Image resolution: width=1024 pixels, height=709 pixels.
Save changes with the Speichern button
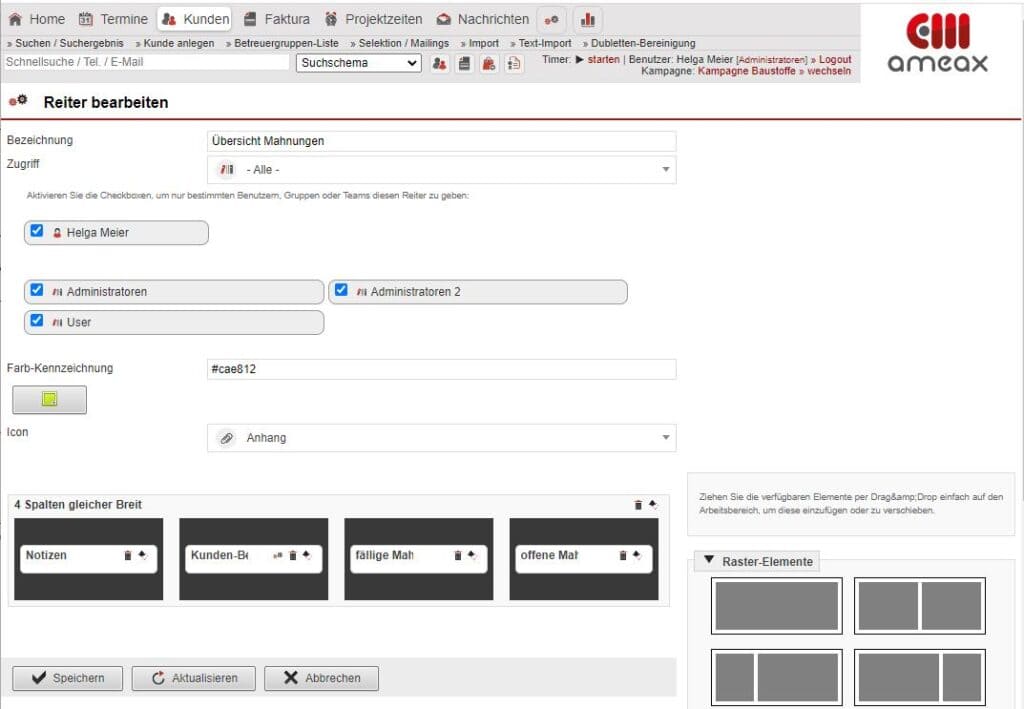click(x=67, y=678)
